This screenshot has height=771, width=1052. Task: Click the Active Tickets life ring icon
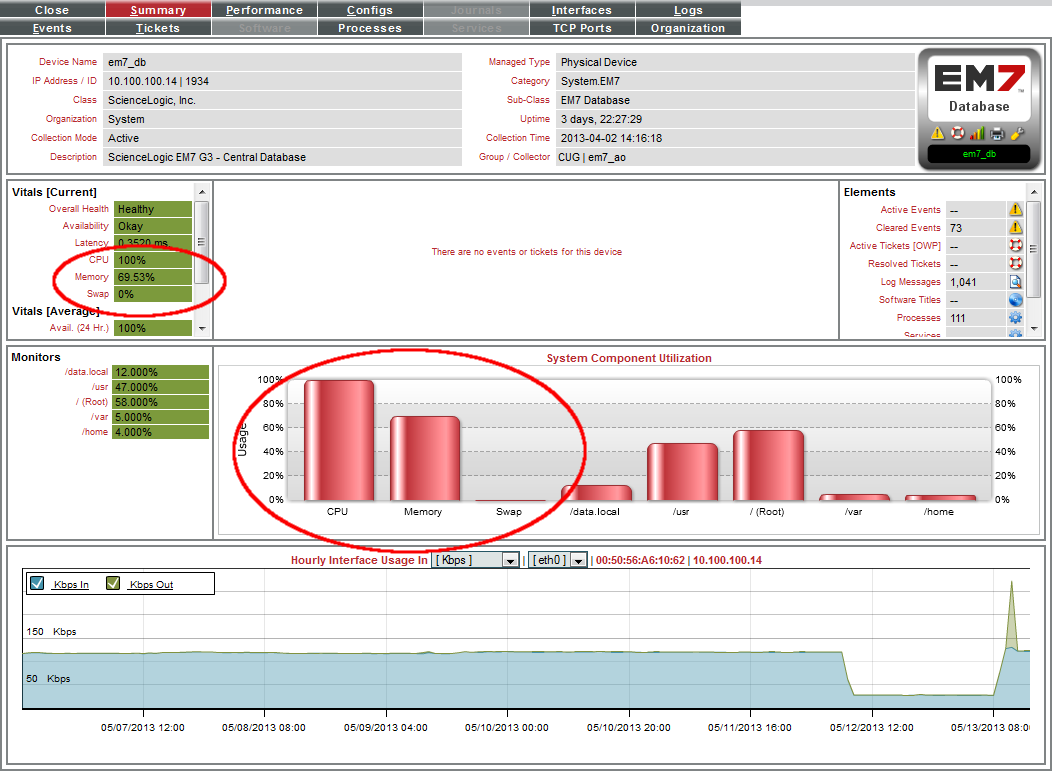point(1016,246)
